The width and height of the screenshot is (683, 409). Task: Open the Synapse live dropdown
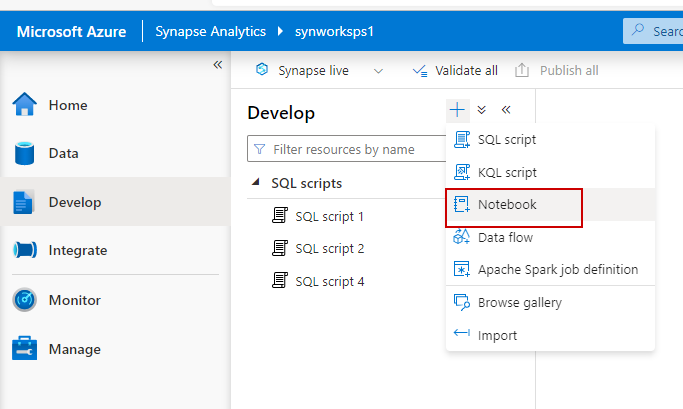(x=378, y=71)
